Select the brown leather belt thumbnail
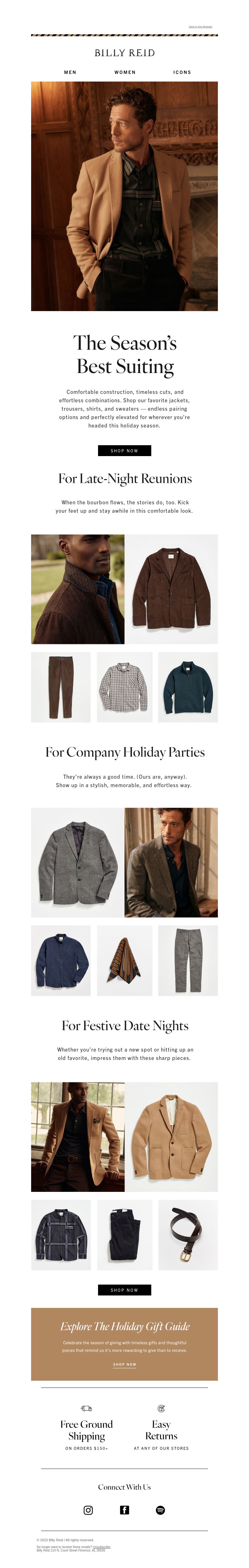Image resolution: width=249 pixels, height=1568 pixels. click(x=187, y=1234)
